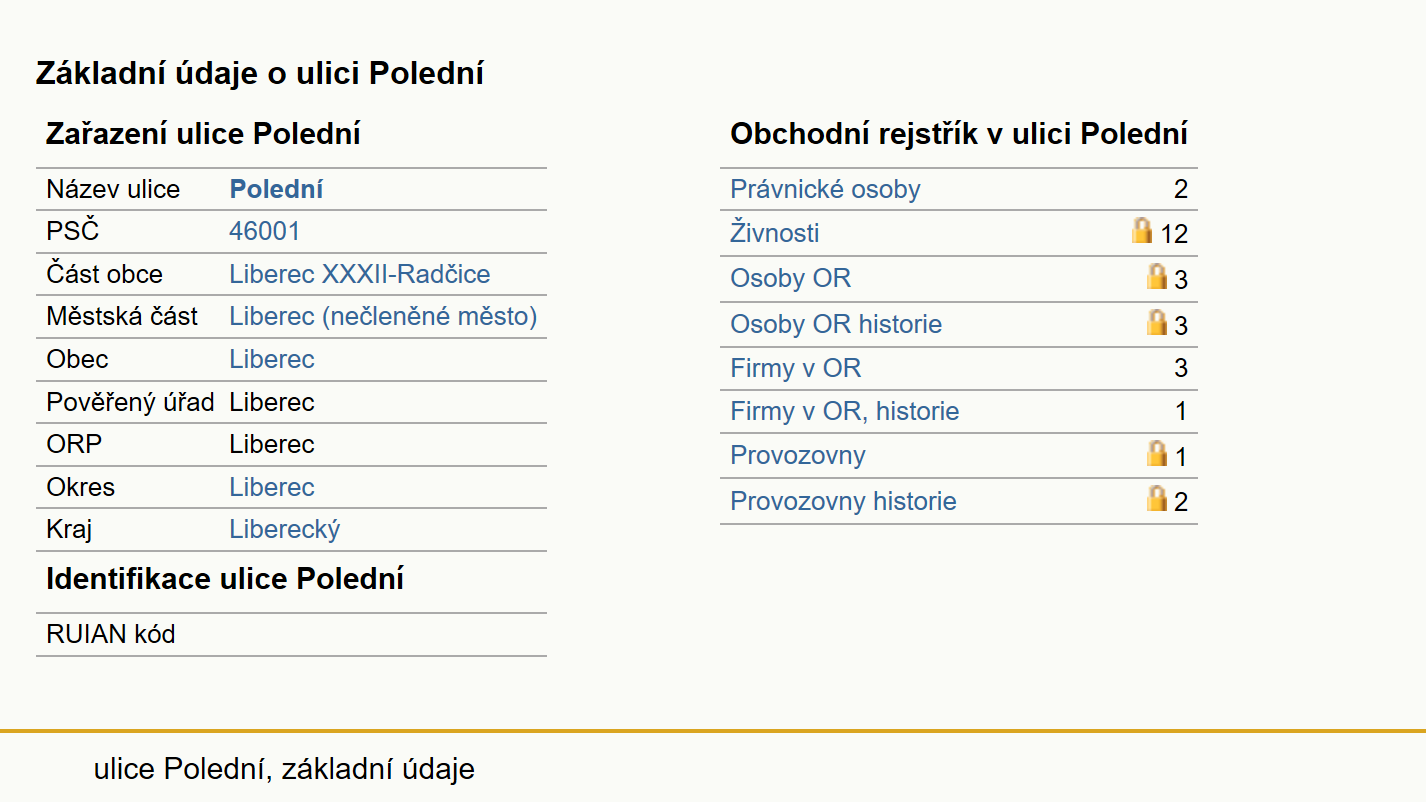
Task: Open Liberec XXXII-Radčice district link
Action: tap(360, 274)
